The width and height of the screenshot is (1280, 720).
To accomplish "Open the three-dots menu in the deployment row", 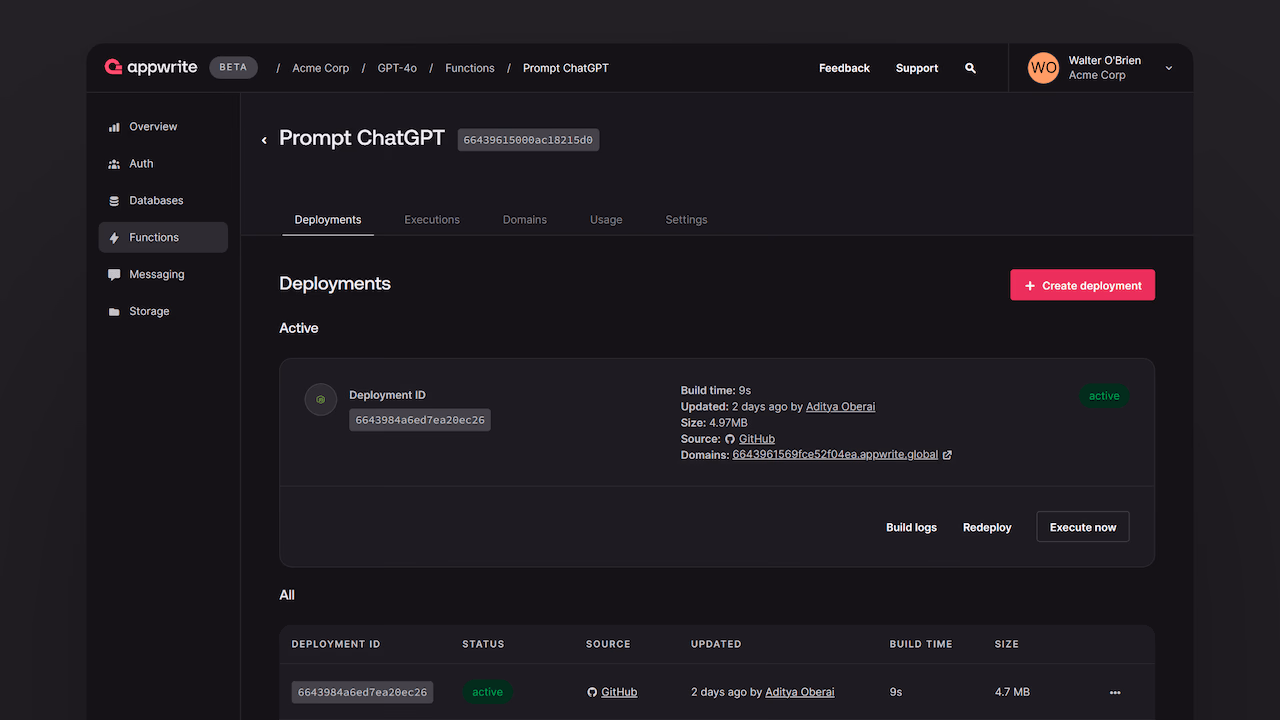I will click(x=1115, y=692).
